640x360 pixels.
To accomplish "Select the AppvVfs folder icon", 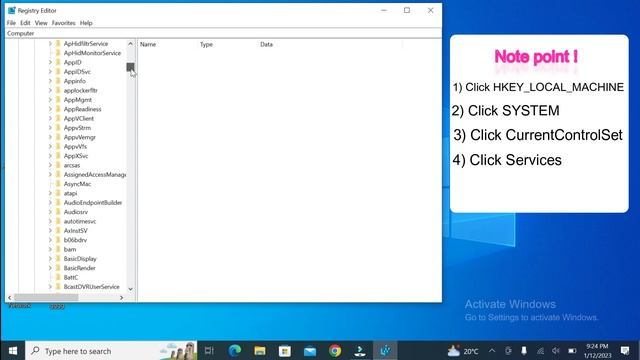I will point(58,146).
